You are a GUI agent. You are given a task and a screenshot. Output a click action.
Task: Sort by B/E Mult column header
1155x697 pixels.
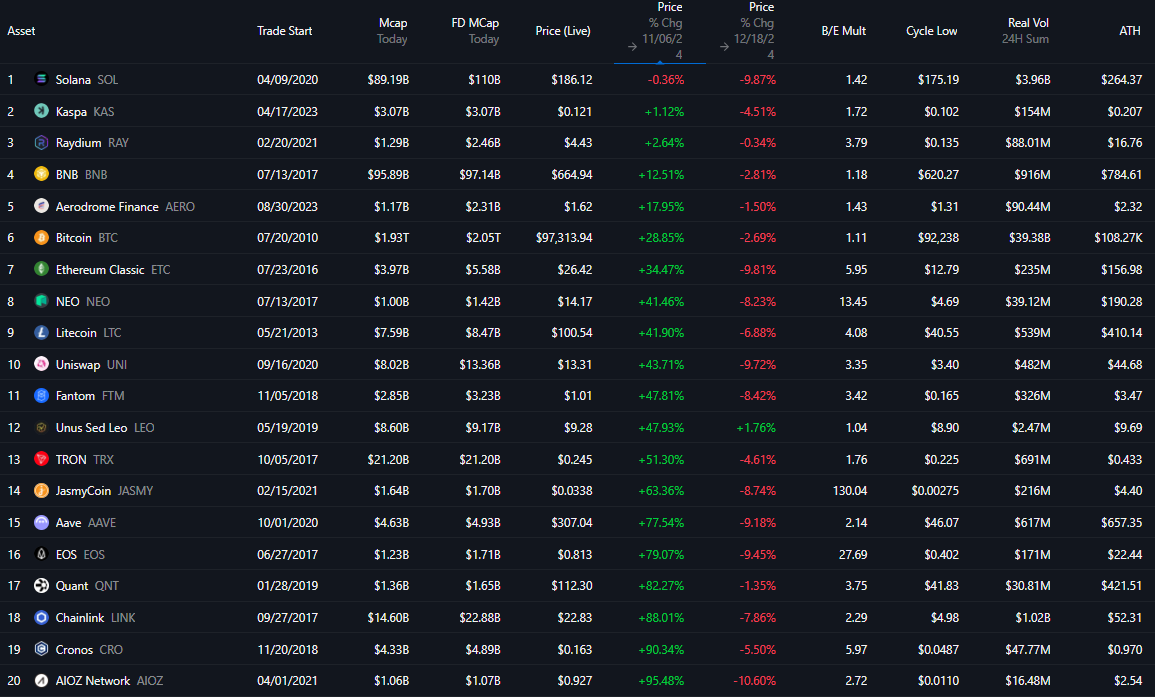click(x=843, y=31)
